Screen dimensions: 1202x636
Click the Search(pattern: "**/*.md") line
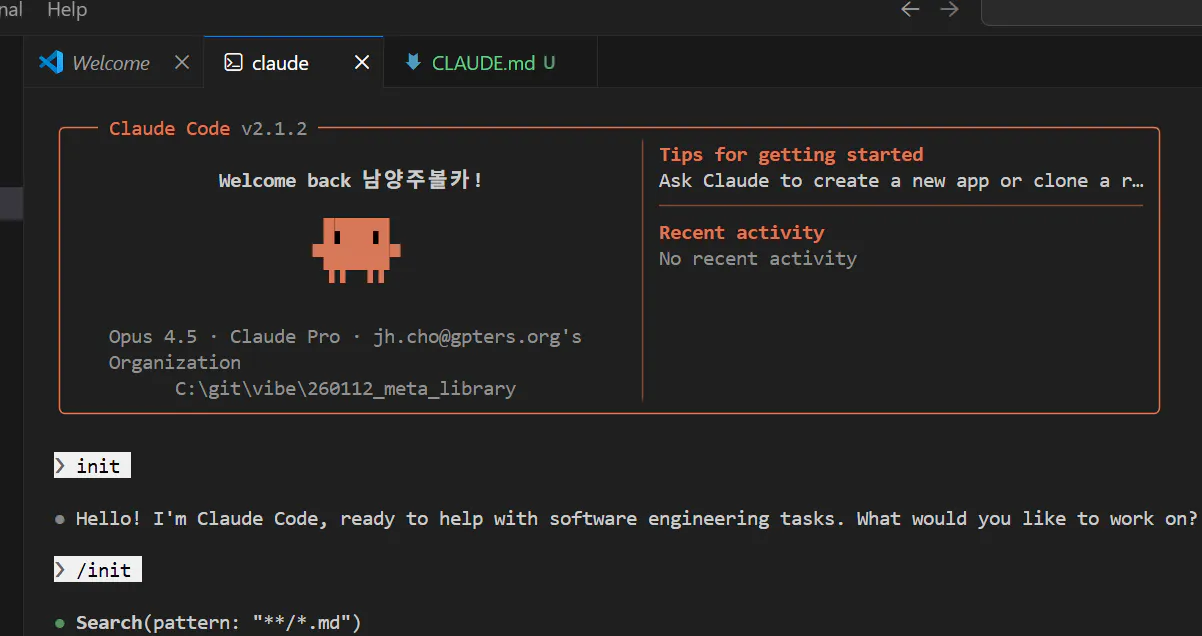tap(218, 623)
